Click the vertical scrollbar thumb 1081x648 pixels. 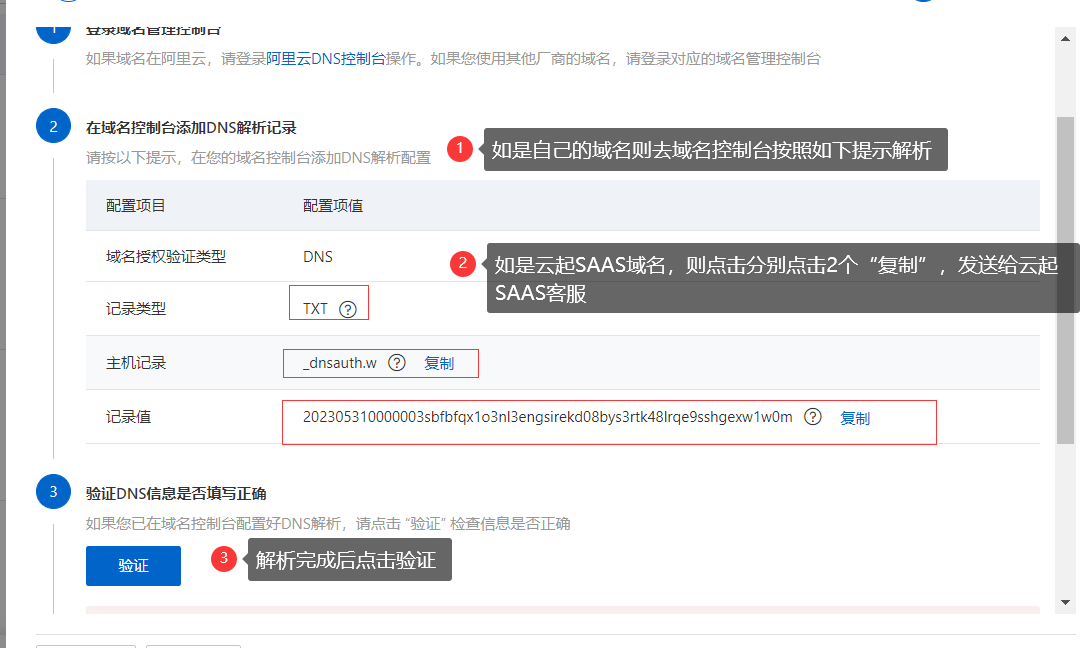(1066, 280)
